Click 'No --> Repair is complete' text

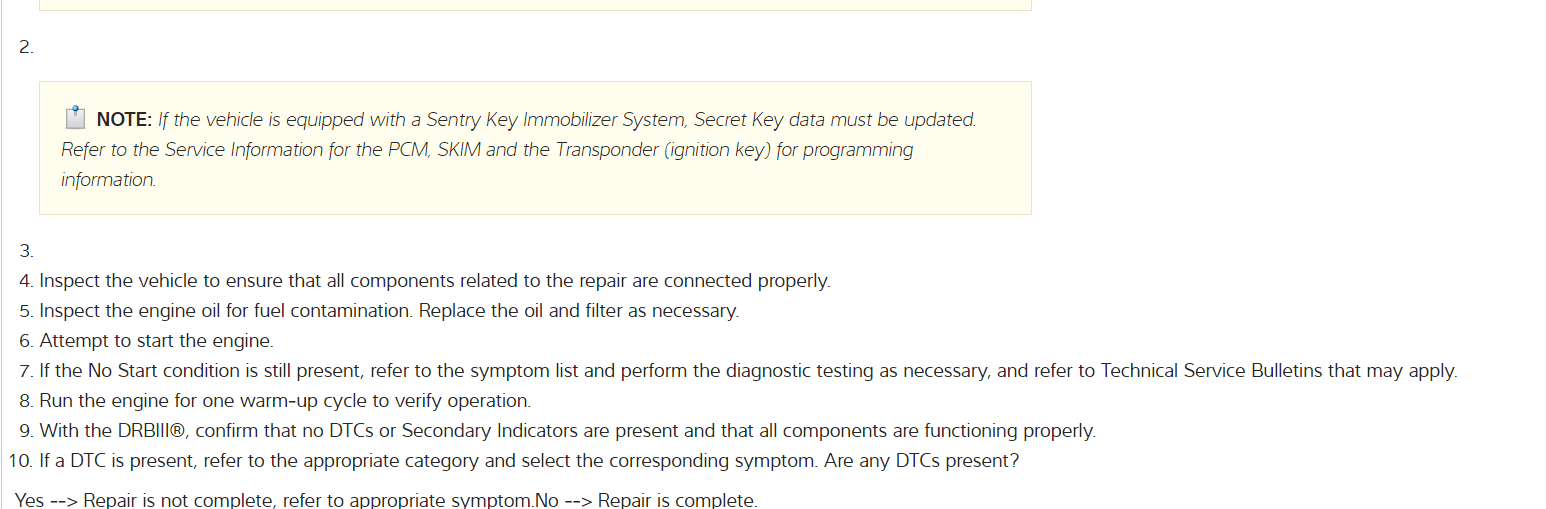pos(646,499)
